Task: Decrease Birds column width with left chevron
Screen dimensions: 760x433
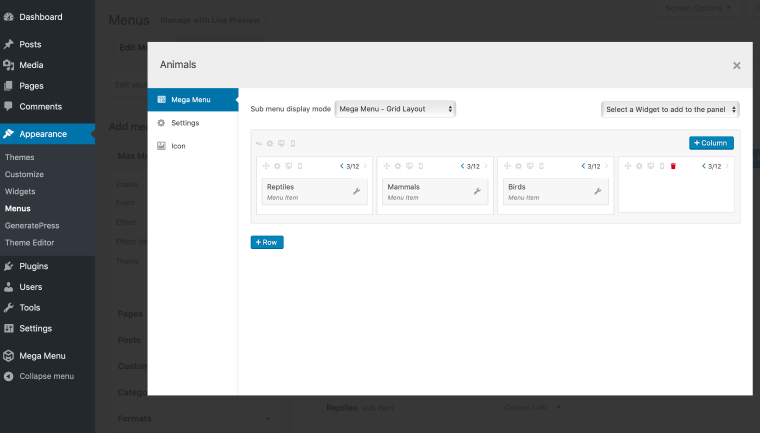Action: click(583, 166)
